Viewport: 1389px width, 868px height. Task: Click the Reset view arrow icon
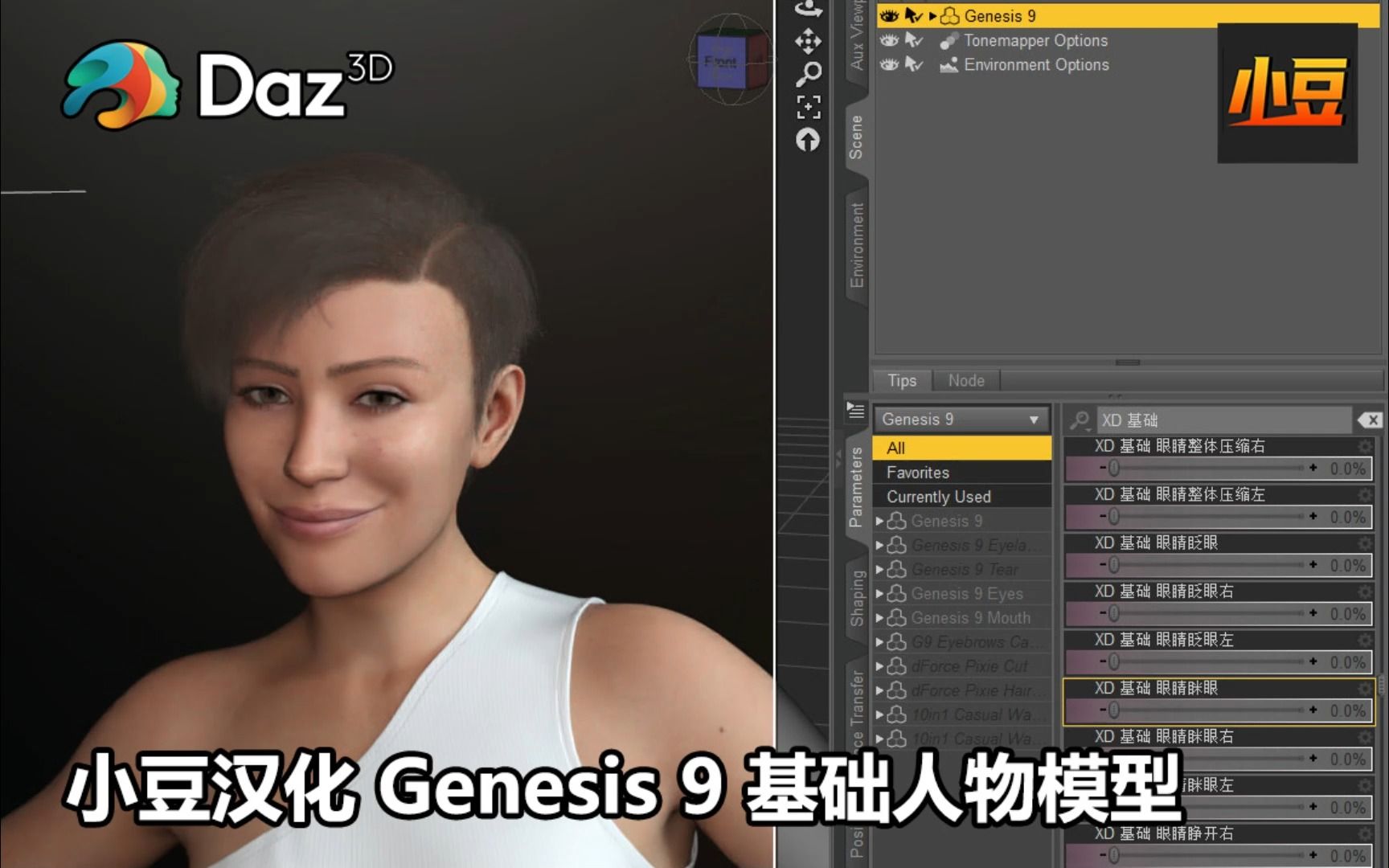(808, 140)
